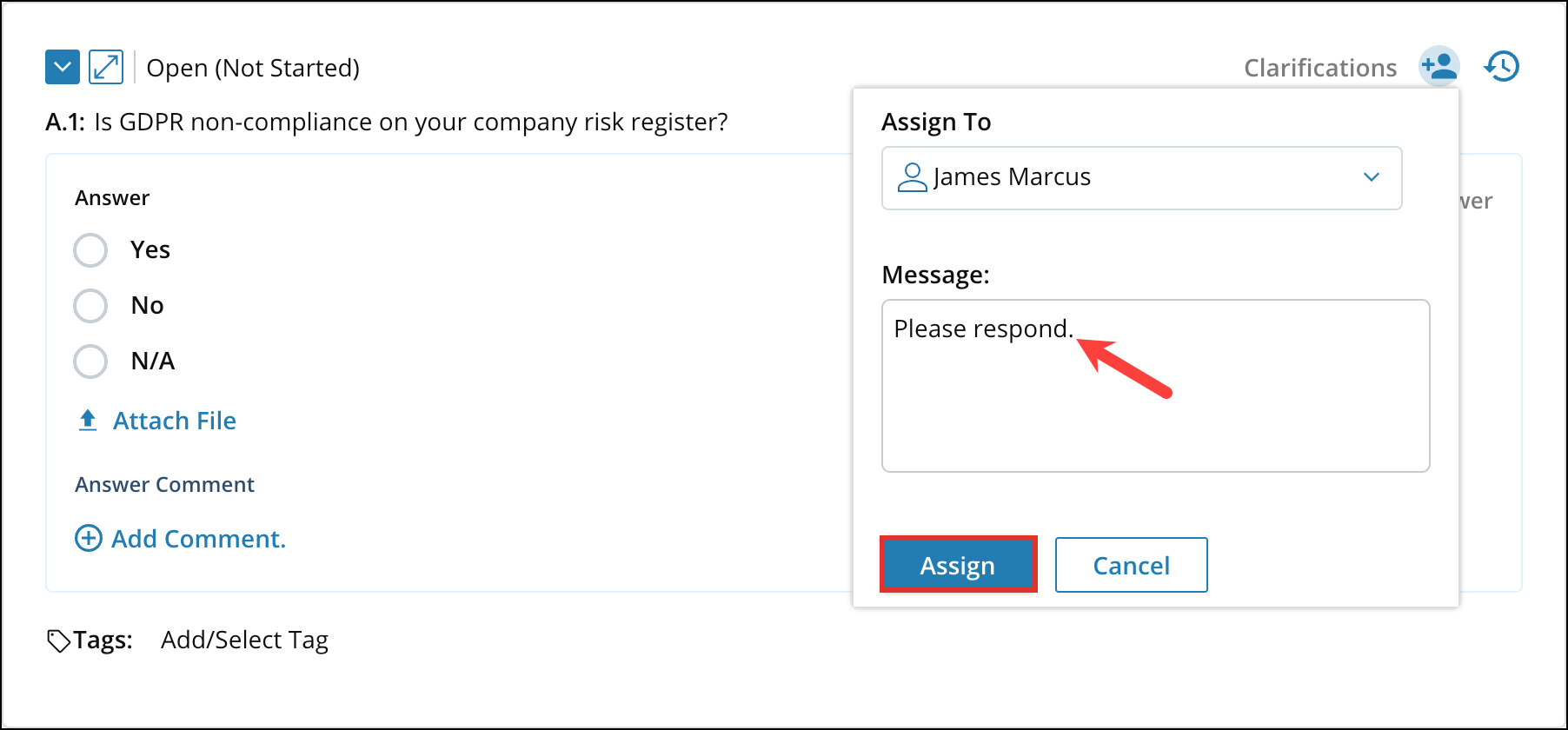Click user avatar icon in assignee field
This screenshot has width=1568, height=730.
point(912,177)
